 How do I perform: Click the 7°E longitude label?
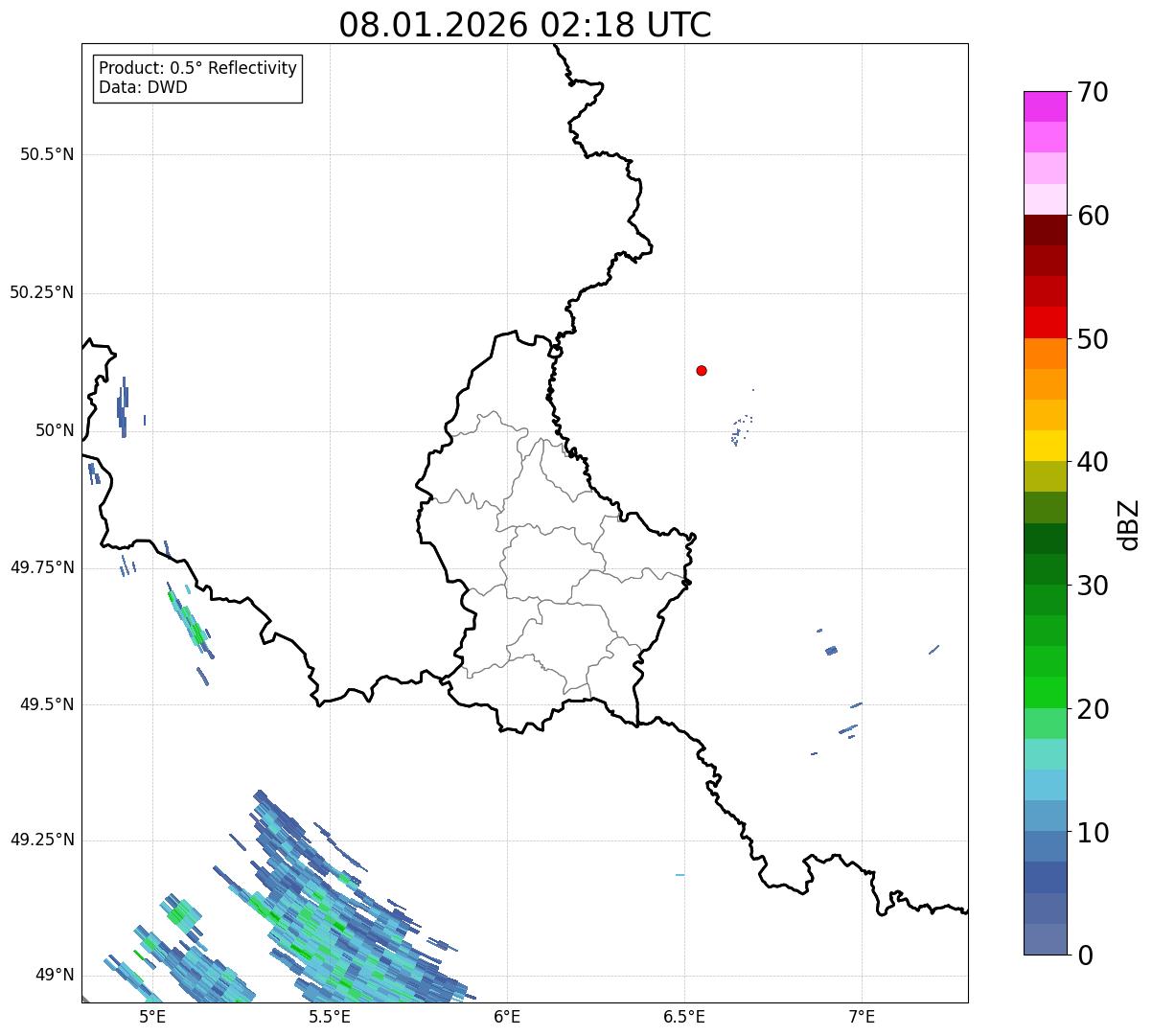pos(862,1016)
